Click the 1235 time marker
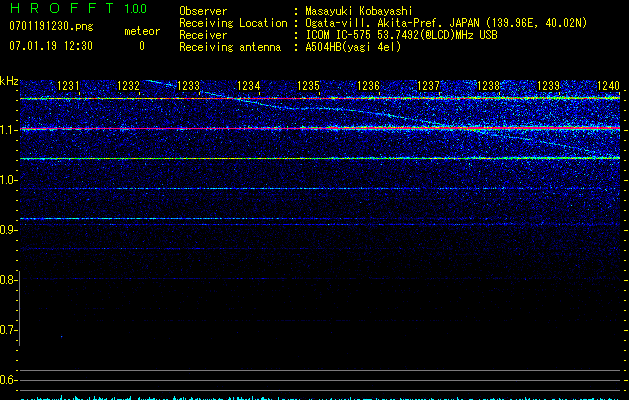This screenshot has height=400, width=629. [x=308, y=87]
